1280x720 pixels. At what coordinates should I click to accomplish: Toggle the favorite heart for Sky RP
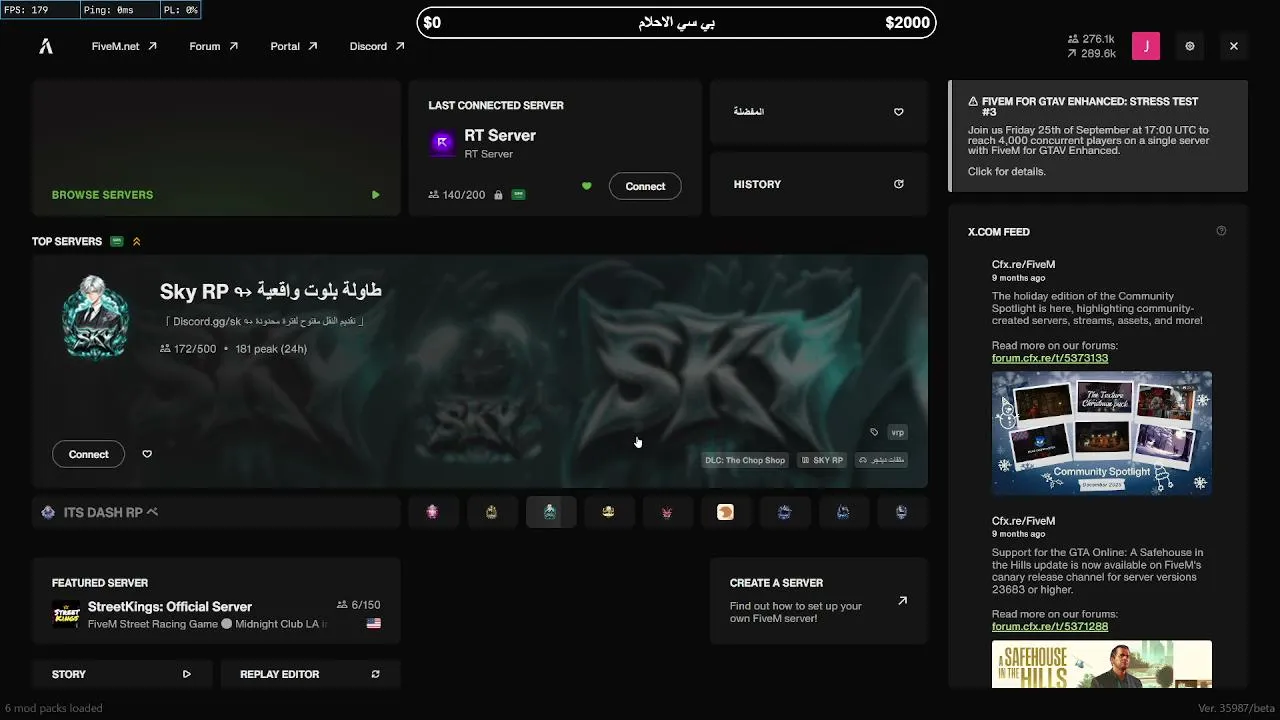coord(147,454)
